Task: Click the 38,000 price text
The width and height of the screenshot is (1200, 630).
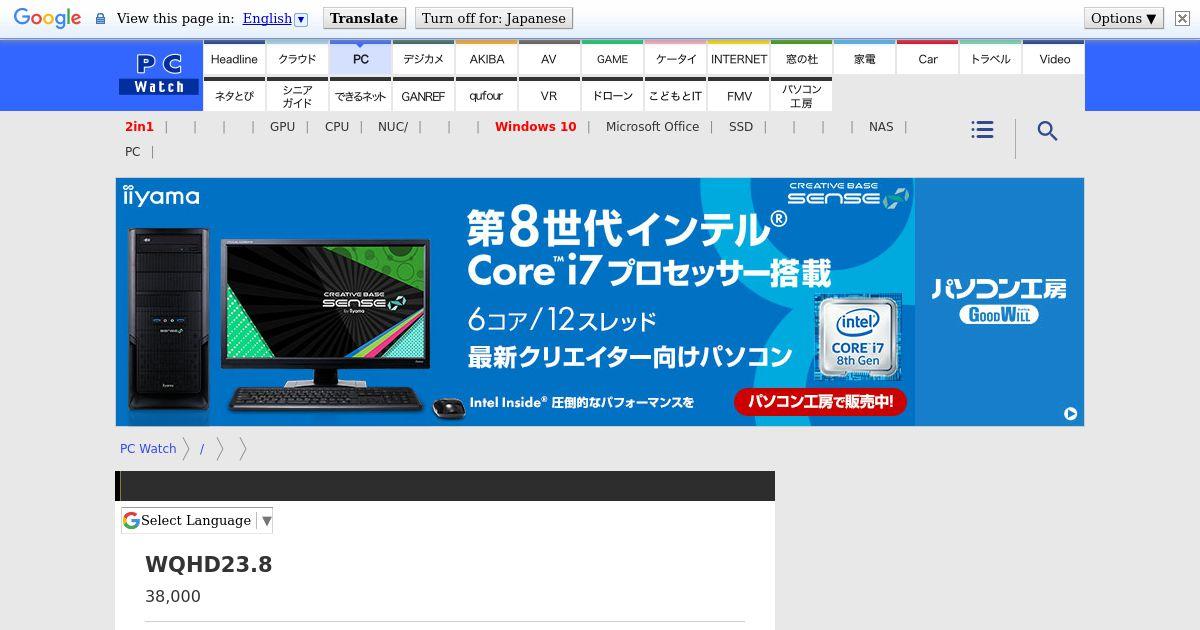Action: [173, 596]
